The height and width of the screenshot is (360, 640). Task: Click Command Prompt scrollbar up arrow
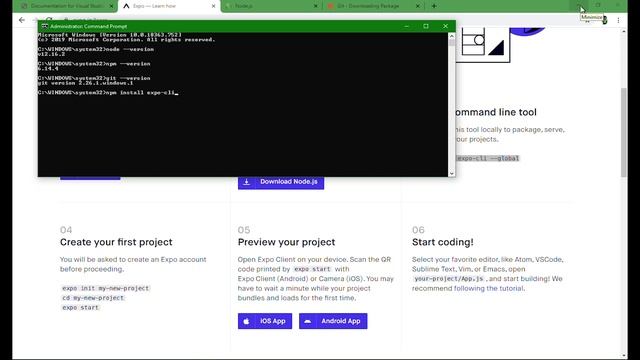(x=451, y=36)
